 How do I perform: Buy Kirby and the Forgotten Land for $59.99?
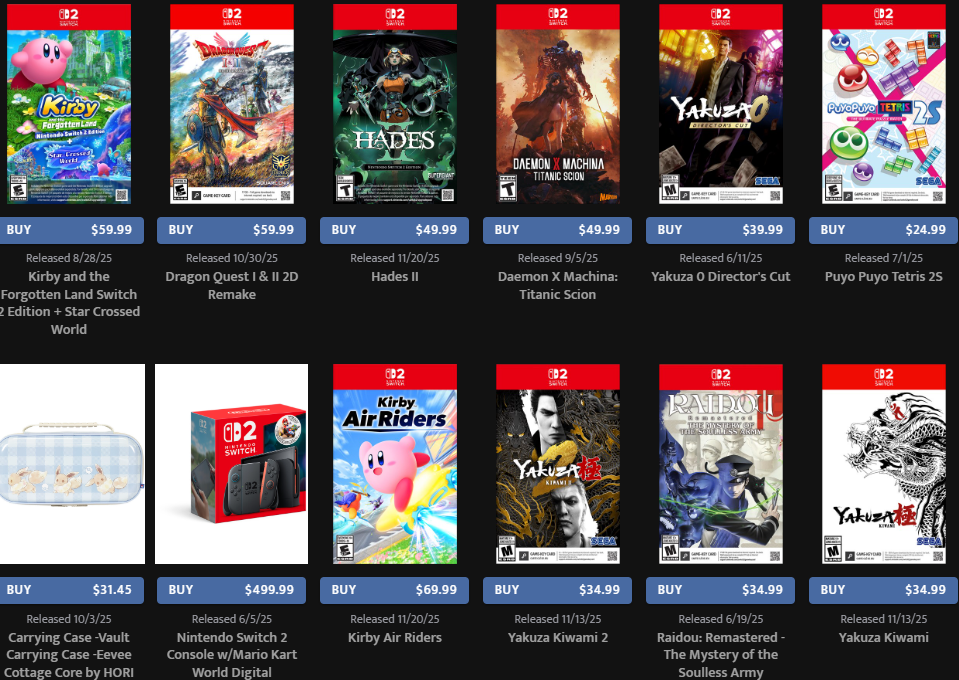point(71,230)
